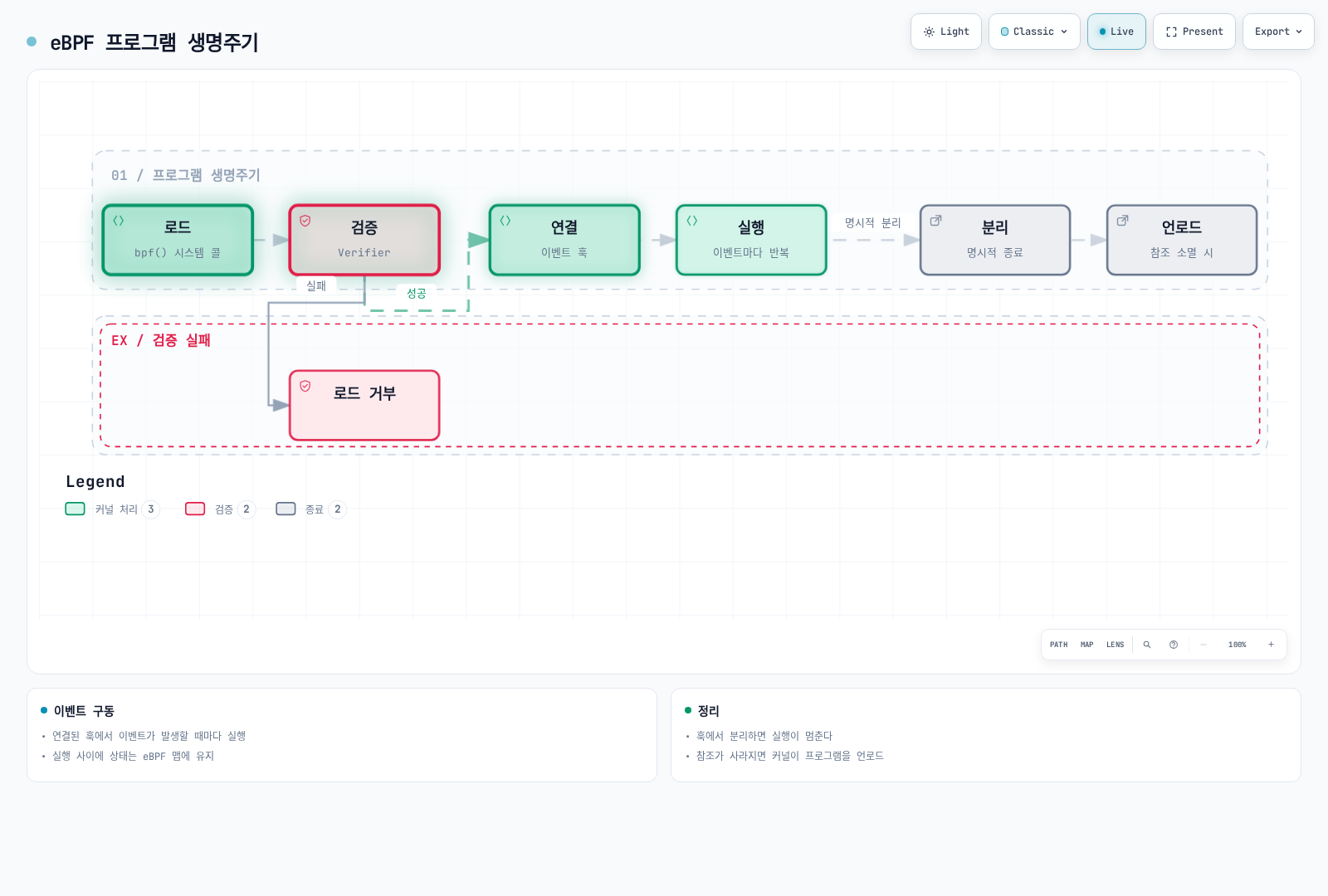Toggle the 종료 legend filter

[311, 509]
